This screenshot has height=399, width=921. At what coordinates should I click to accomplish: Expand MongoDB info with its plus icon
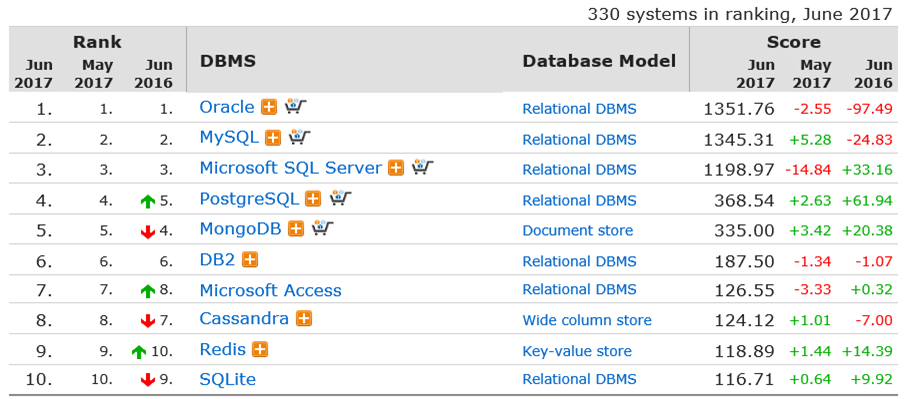296,229
